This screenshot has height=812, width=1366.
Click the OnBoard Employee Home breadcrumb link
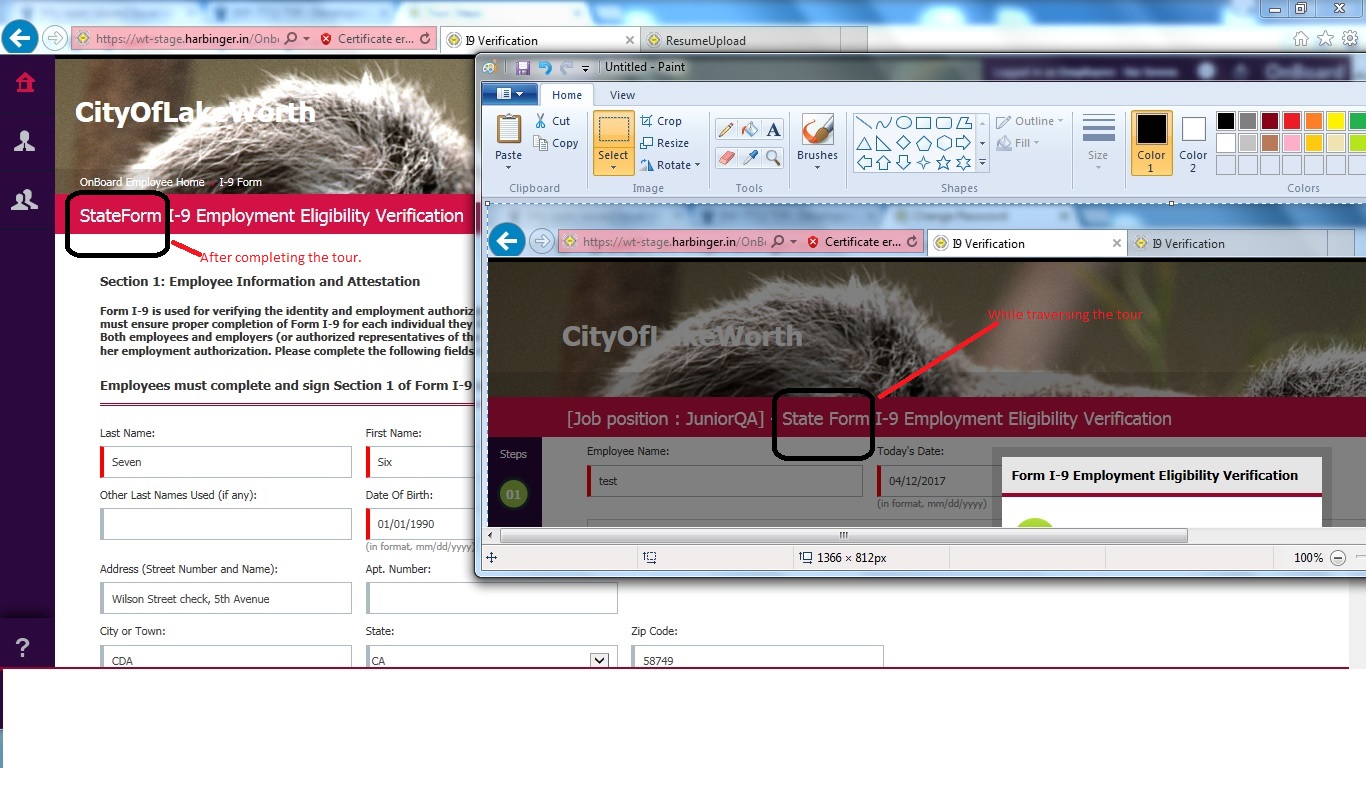[142, 183]
